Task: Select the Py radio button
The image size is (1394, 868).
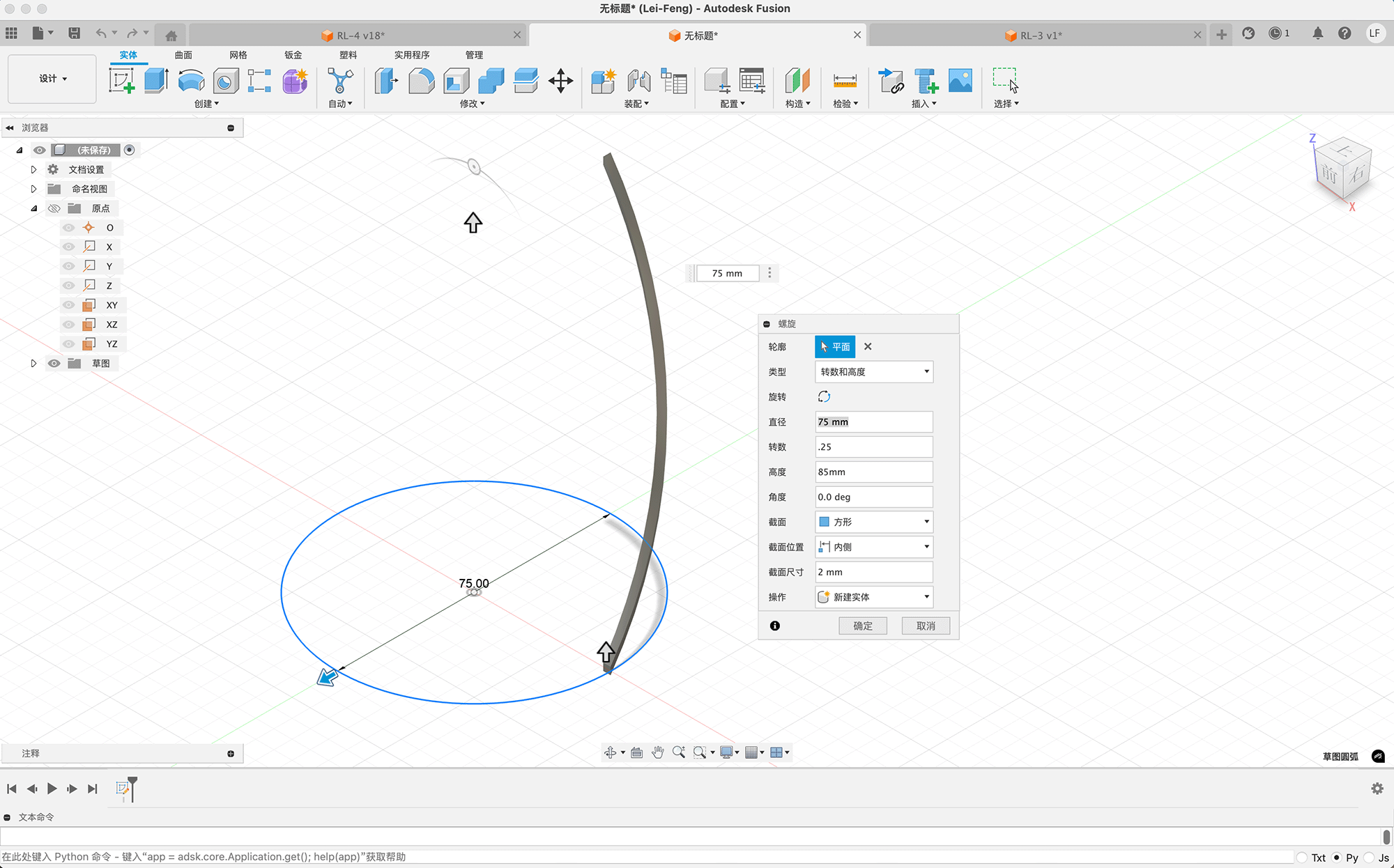Action: [x=1336, y=858]
